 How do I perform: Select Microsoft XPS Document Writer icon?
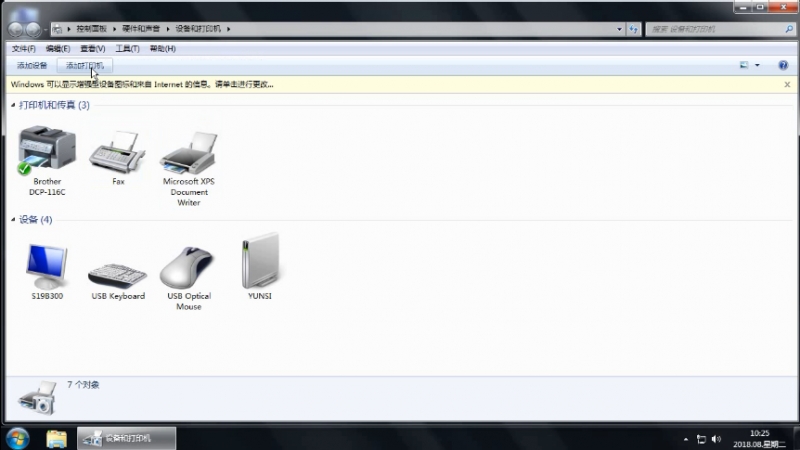(189, 152)
